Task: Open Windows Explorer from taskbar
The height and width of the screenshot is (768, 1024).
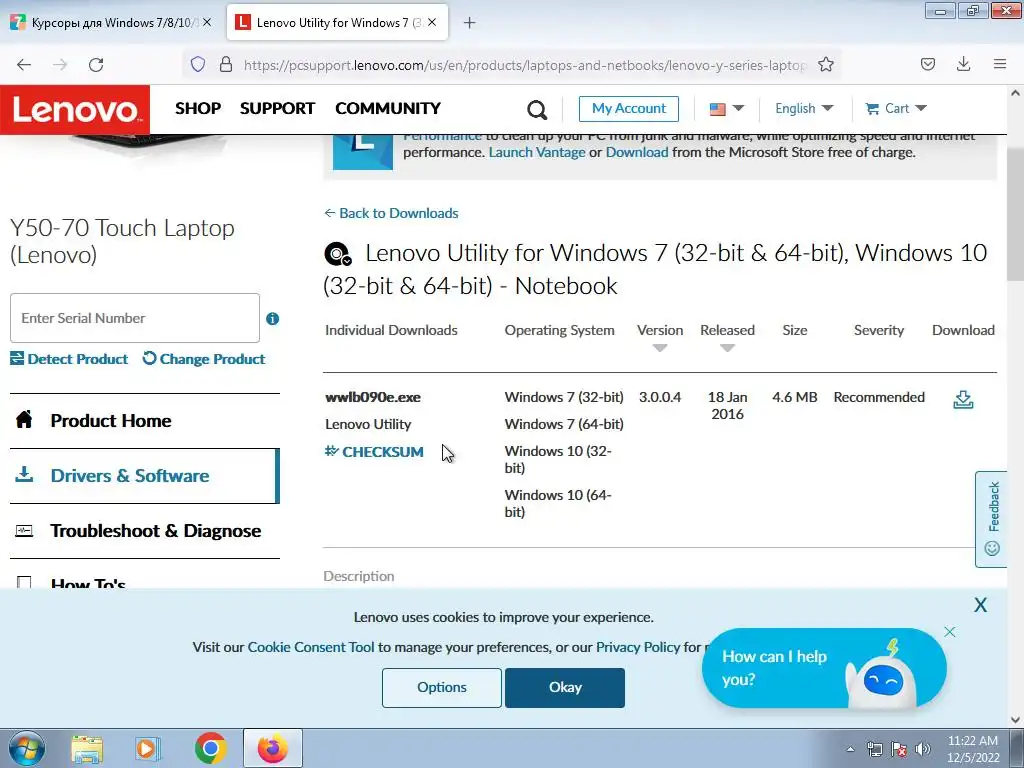Action: tap(87, 749)
